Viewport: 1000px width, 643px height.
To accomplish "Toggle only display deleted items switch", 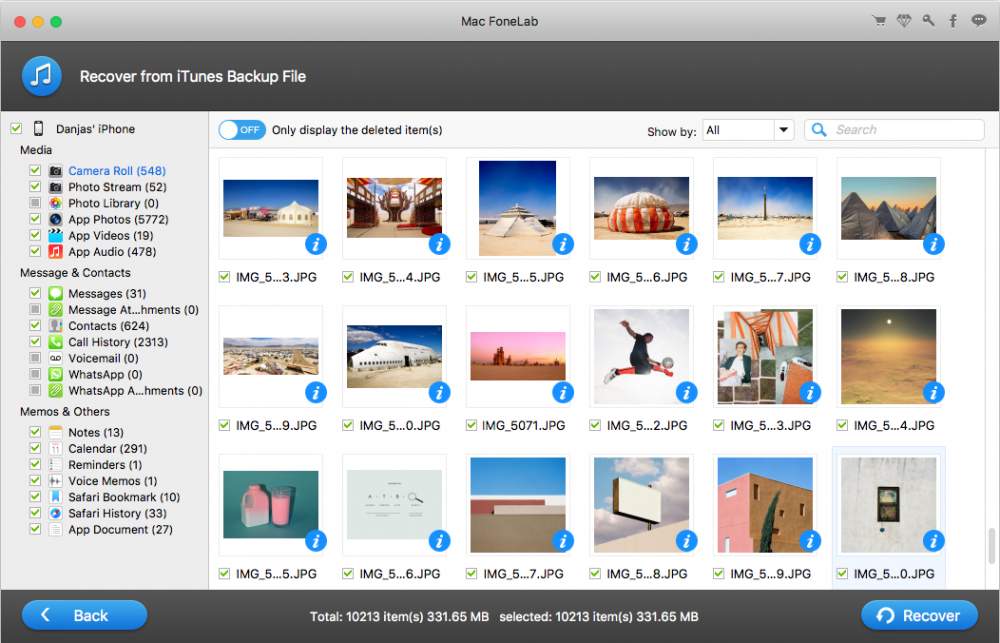I will coord(242,130).
